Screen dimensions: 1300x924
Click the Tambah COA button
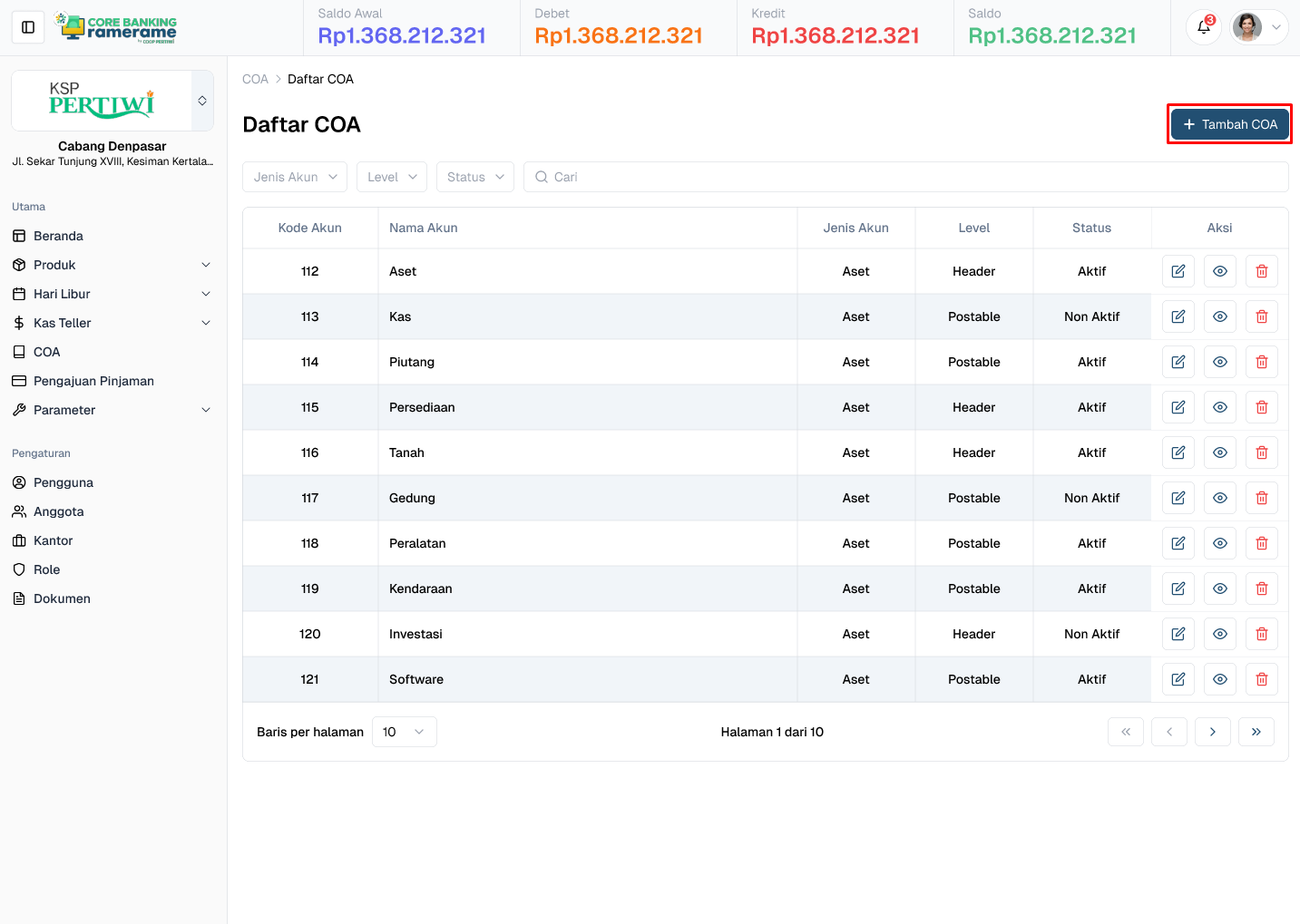coord(1229,123)
